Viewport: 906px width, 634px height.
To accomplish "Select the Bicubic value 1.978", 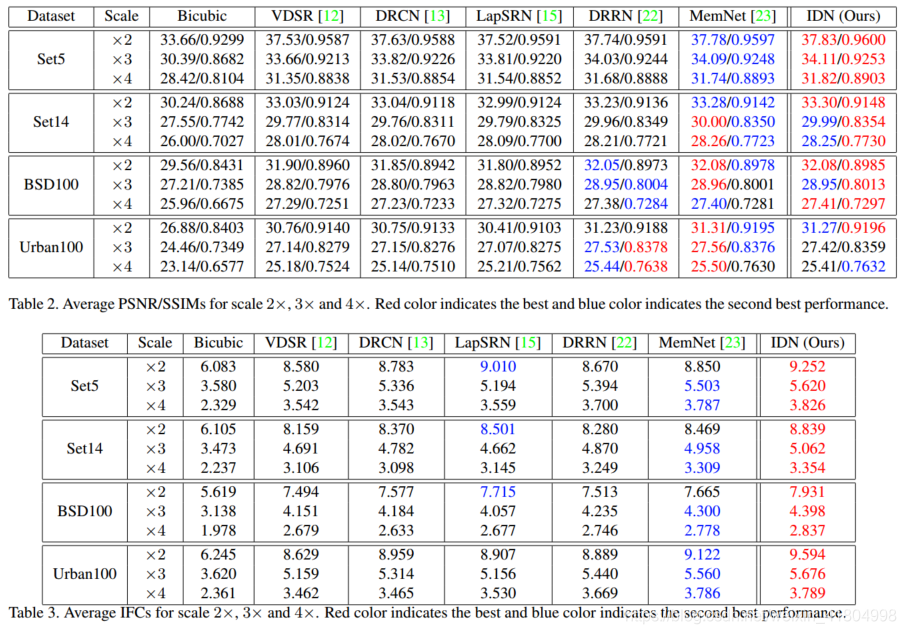I will pos(218,531).
